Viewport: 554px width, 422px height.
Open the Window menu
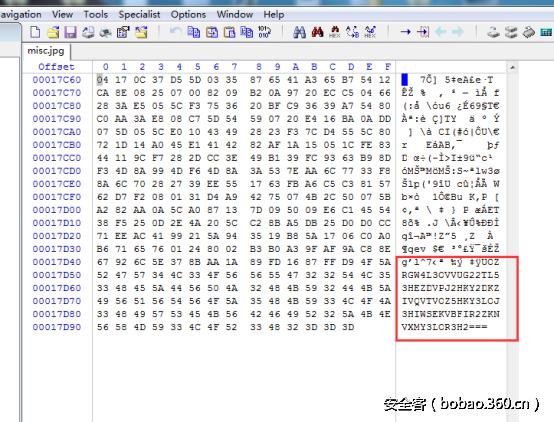pyautogui.click(x=235, y=14)
